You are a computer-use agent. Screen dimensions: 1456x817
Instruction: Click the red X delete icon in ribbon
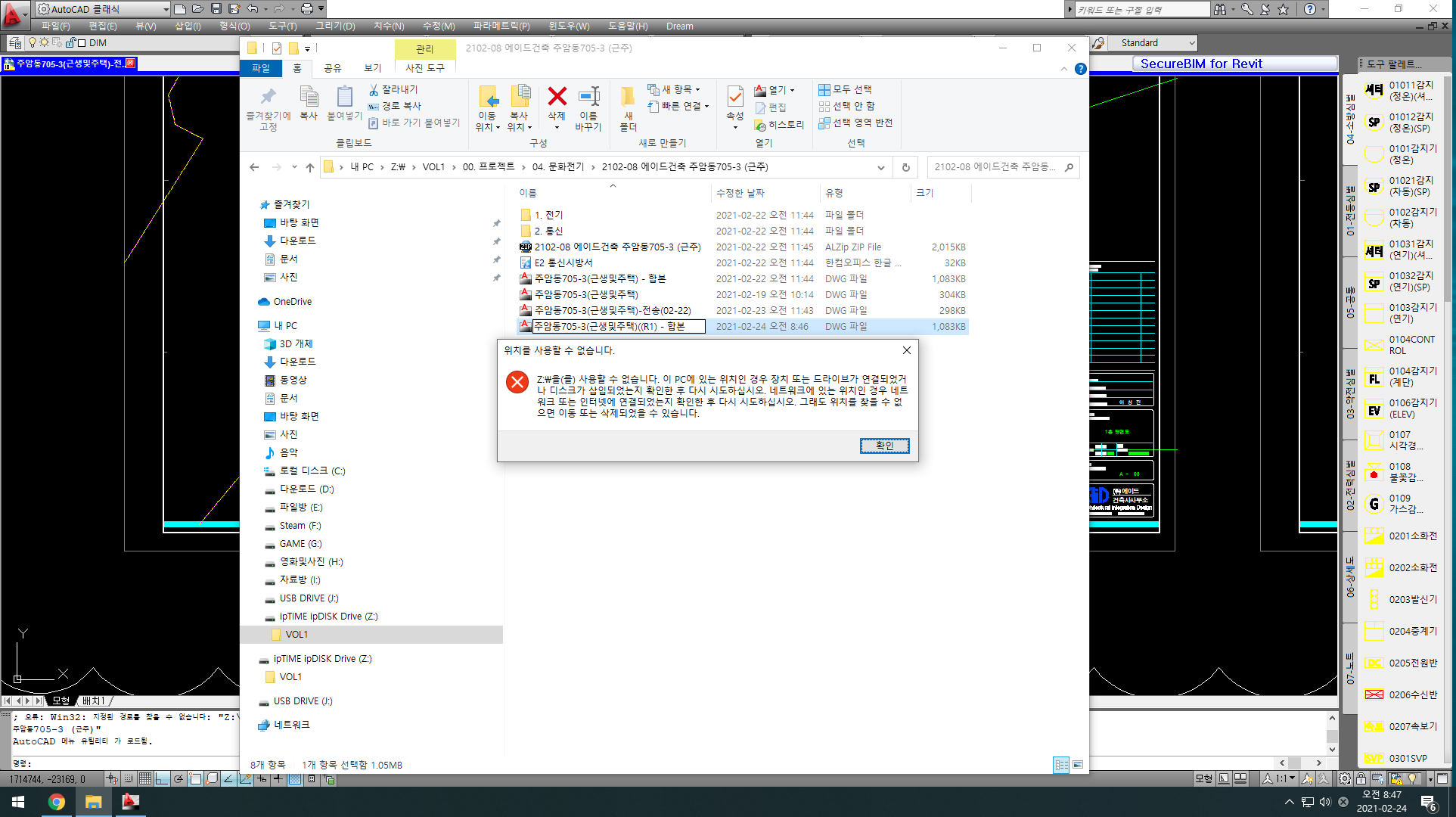557,96
